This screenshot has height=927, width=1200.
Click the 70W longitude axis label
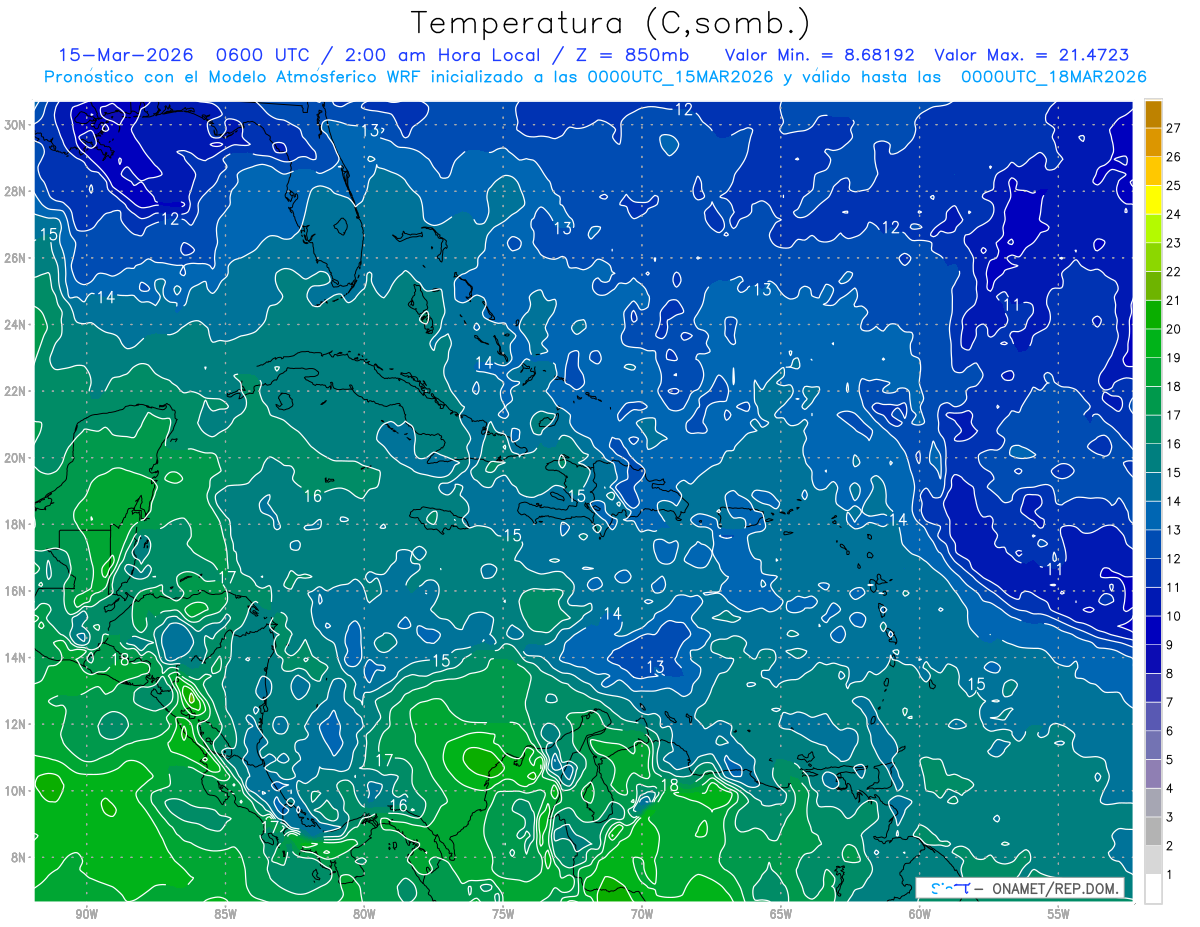(x=642, y=913)
